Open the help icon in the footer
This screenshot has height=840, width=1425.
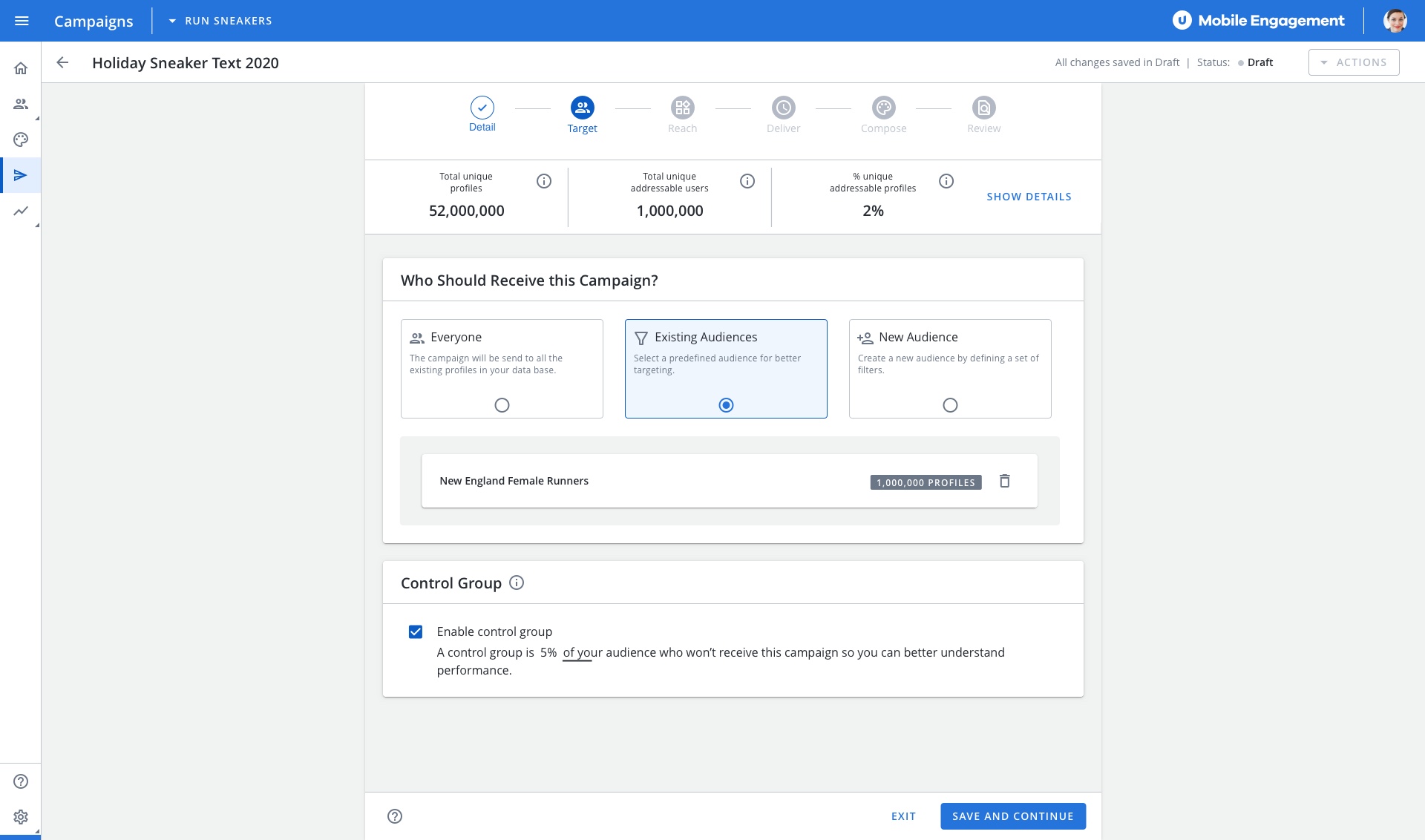(395, 816)
